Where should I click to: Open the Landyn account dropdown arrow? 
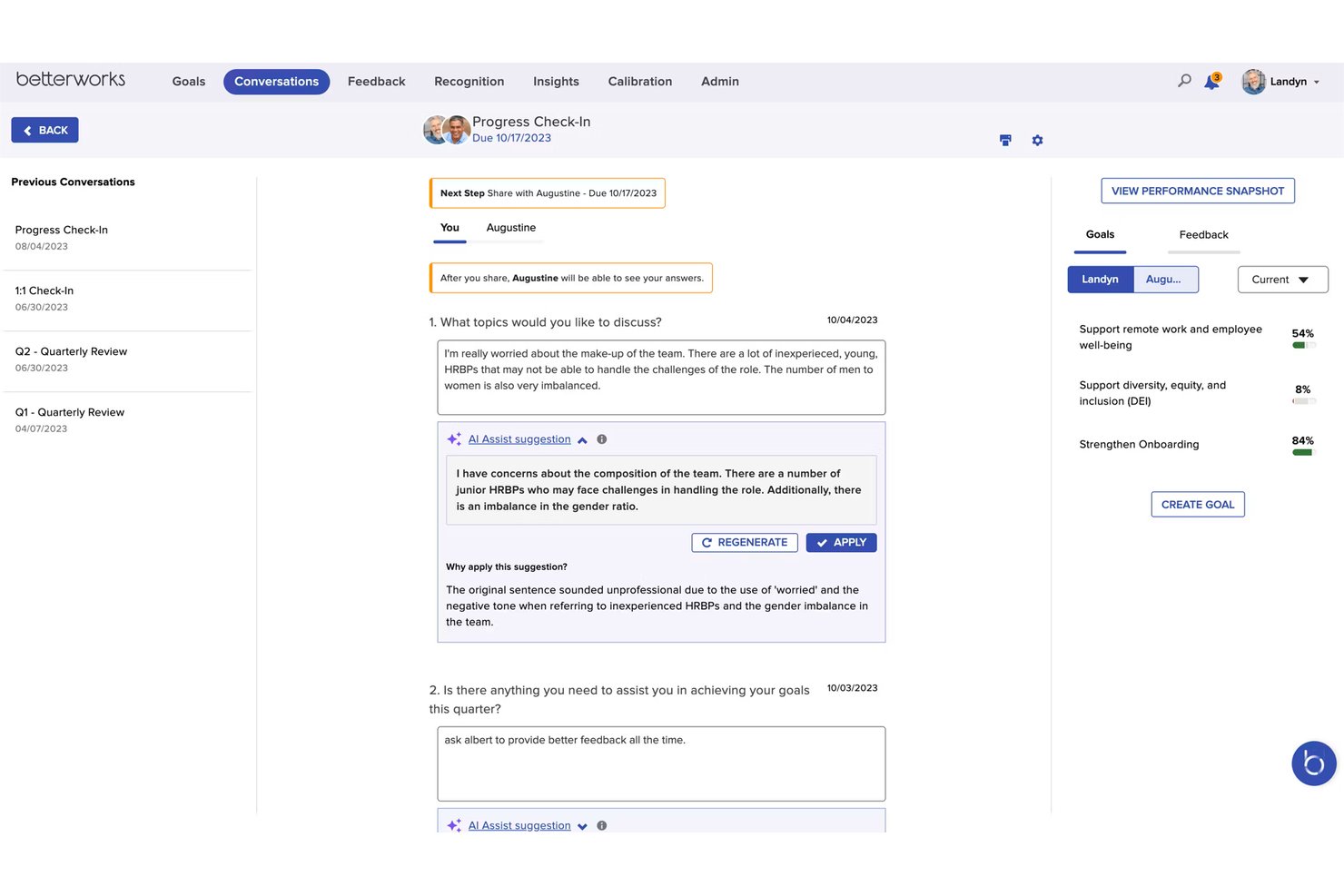[1317, 82]
